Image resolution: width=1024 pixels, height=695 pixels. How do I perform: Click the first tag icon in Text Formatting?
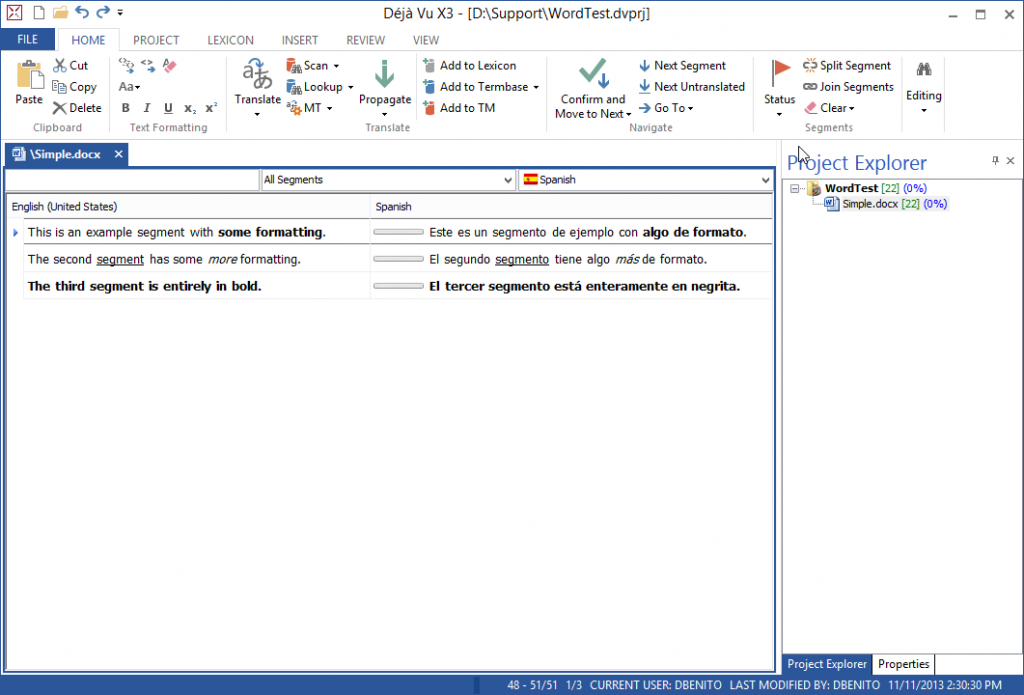pyautogui.click(x=126, y=65)
